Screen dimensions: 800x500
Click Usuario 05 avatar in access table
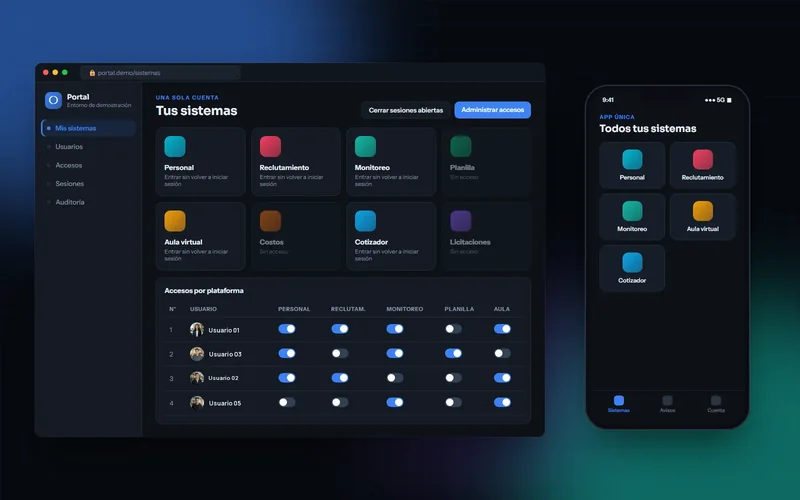pyautogui.click(x=197, y=403)
